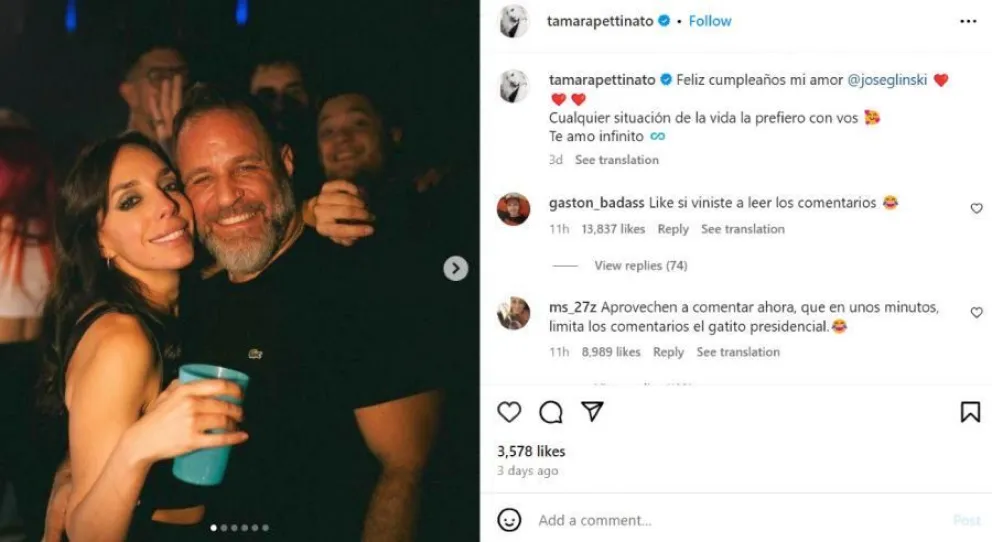This screenshot has width=992, height=542.
Task: Reply to gaston_badass's comment
Action: (x=673, y=229)
